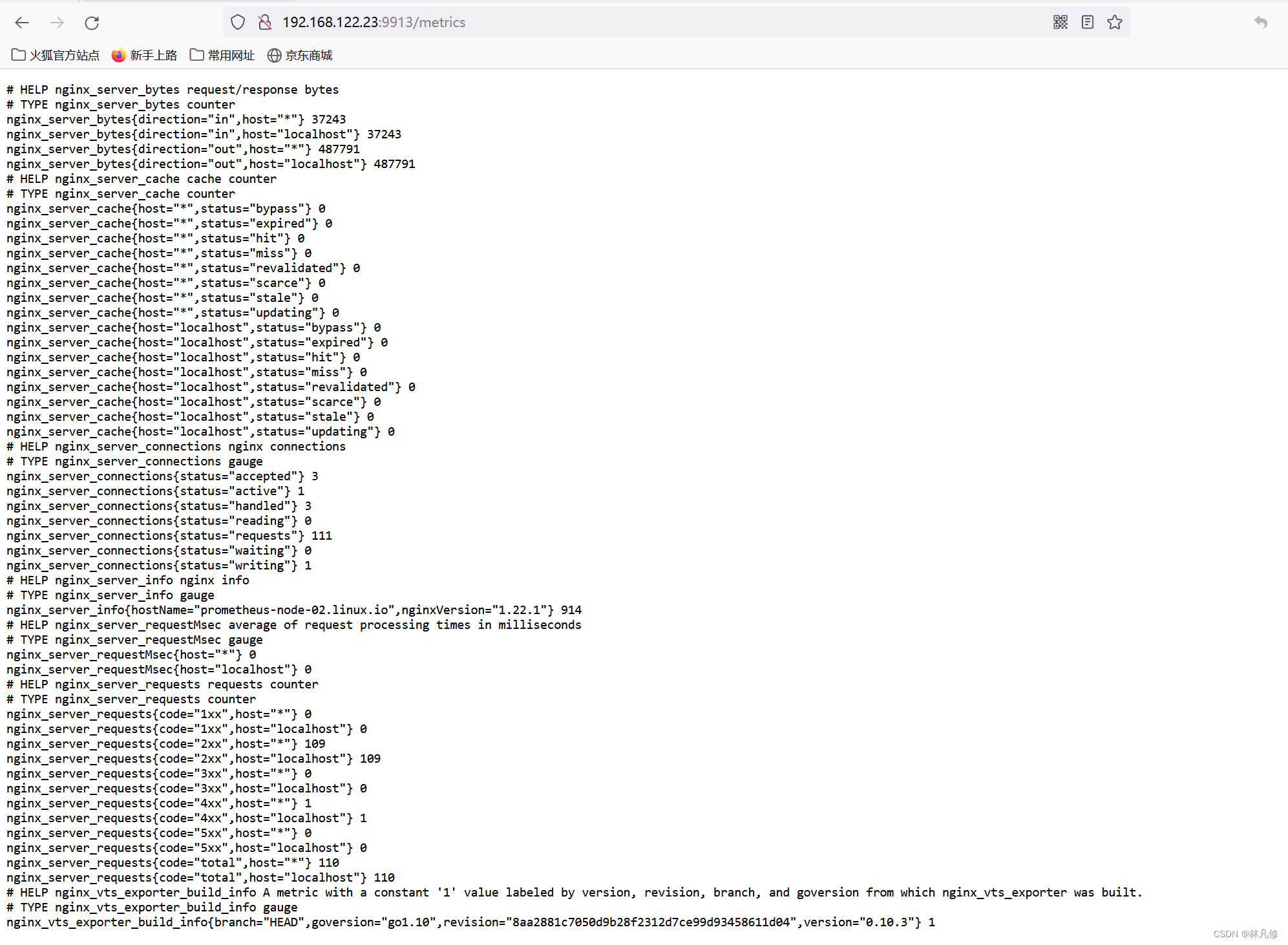Click '# HELP nginx_server_info nginx info' line
This screenshot has height=945, width=1288.
tap(127, 580)
